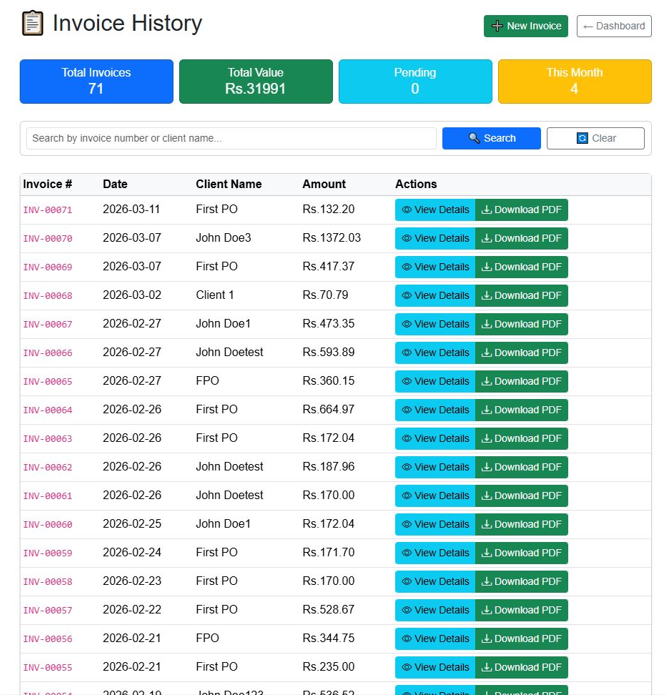Open the Total Invoices 71 card
666x695 pixels.
[97, 82]
